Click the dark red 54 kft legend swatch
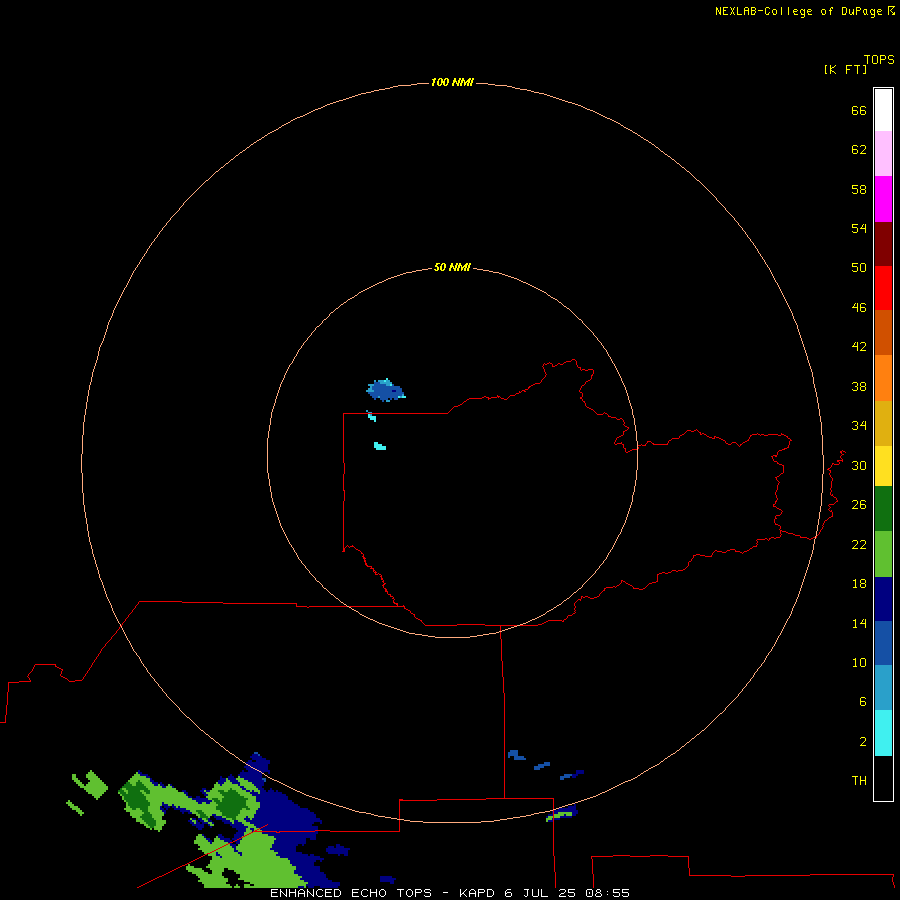Image resolution: width=900 pixels, height=900 pixels. click(883, 243)
